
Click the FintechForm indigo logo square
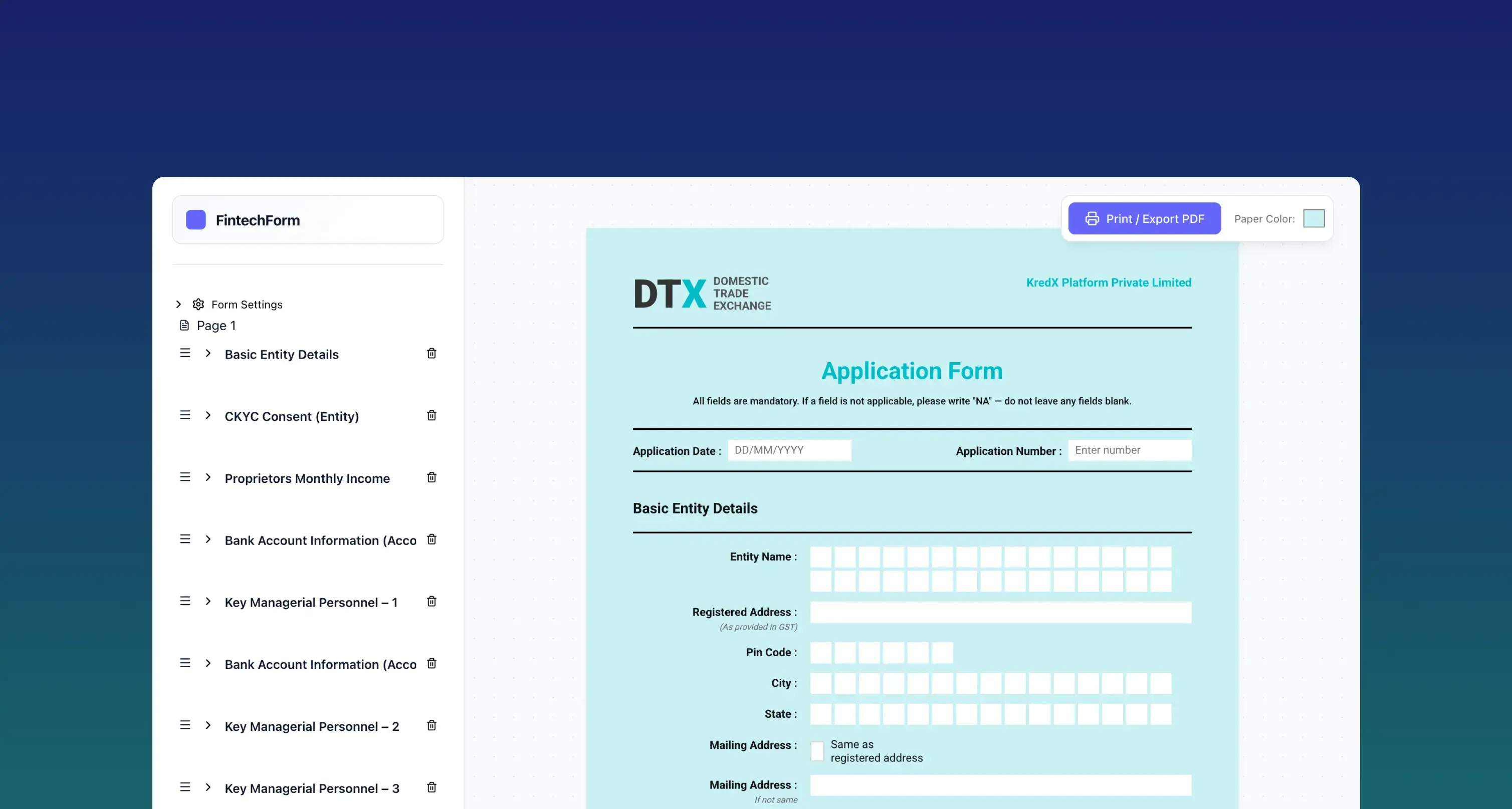tap(195, 220)
